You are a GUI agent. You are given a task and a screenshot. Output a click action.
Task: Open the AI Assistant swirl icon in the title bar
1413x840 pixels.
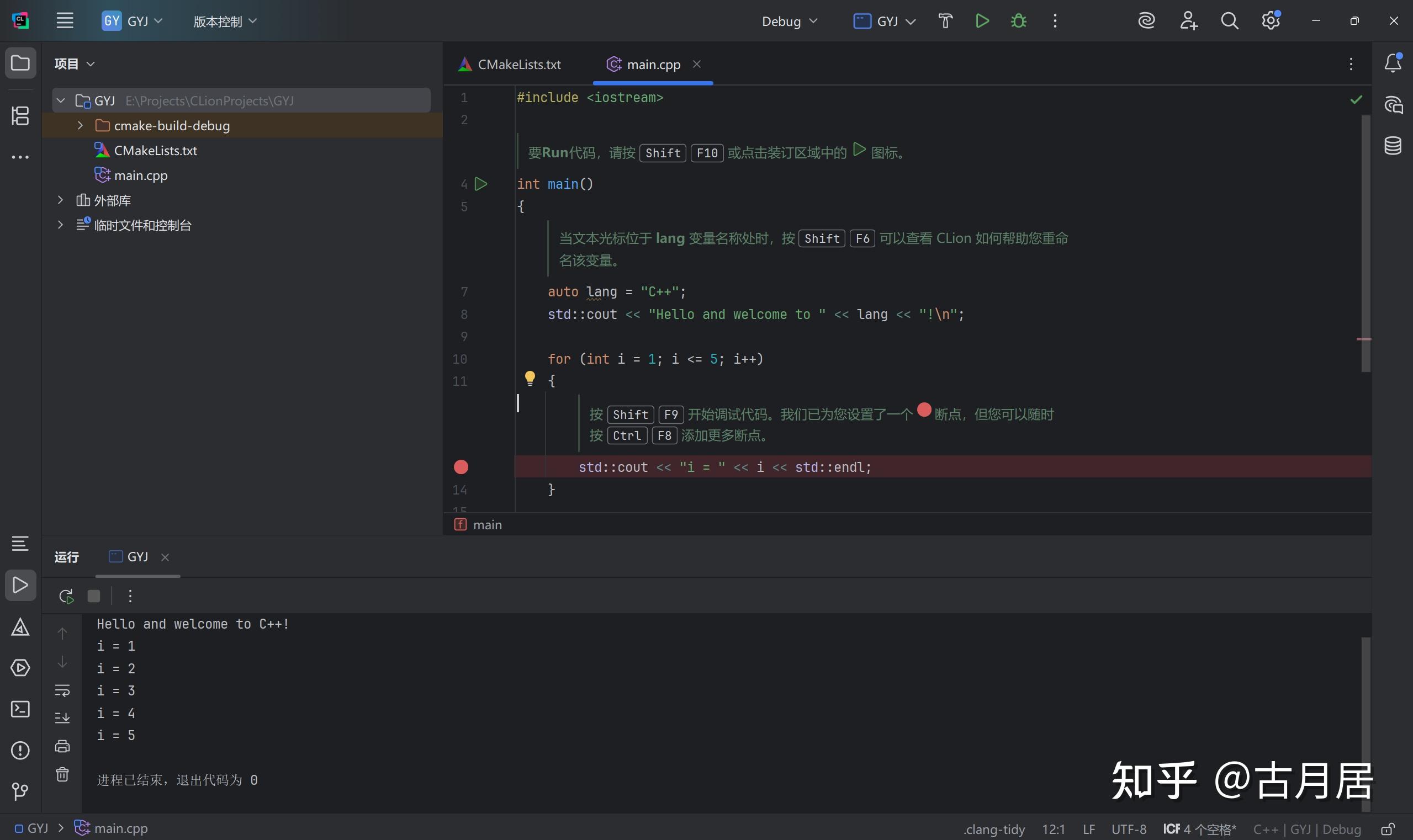1146,21
